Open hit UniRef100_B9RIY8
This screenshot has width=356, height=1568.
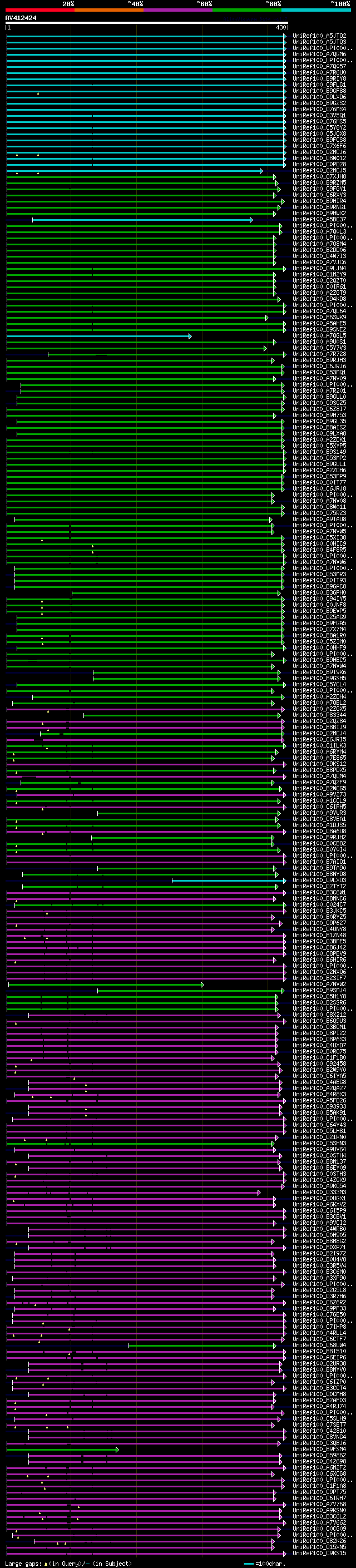tap(319, 78)
